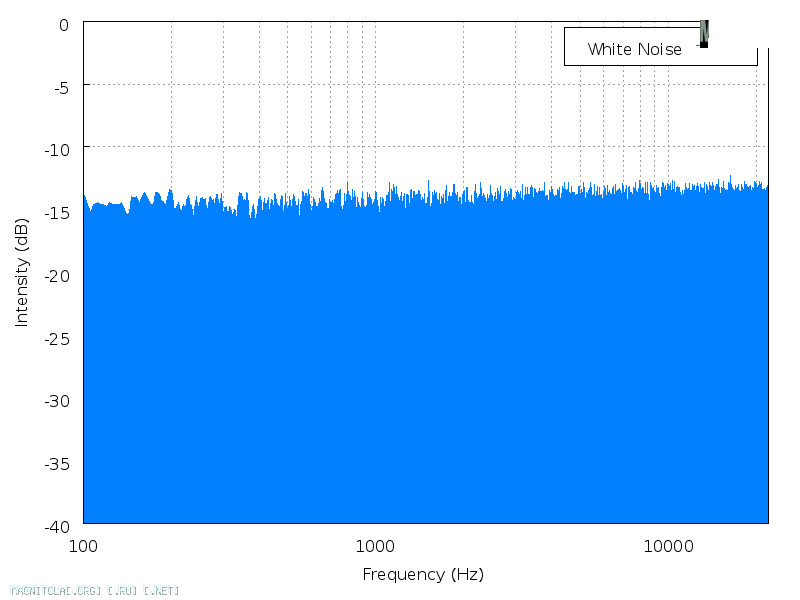Click the -5 intensity tick label
The image size is (800, 600).
pos(61,88)
